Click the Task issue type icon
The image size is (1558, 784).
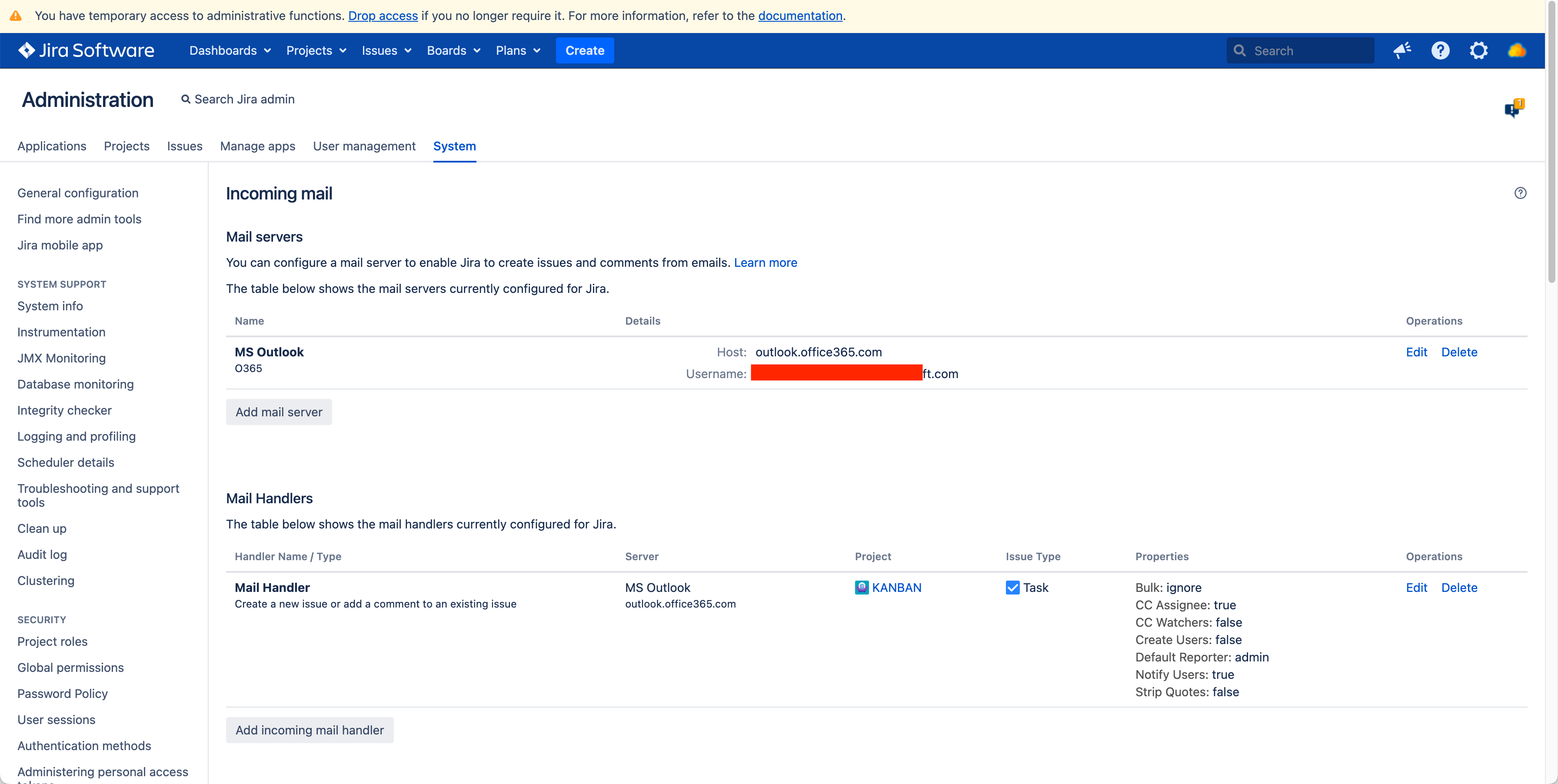[x=1012, y=588]
